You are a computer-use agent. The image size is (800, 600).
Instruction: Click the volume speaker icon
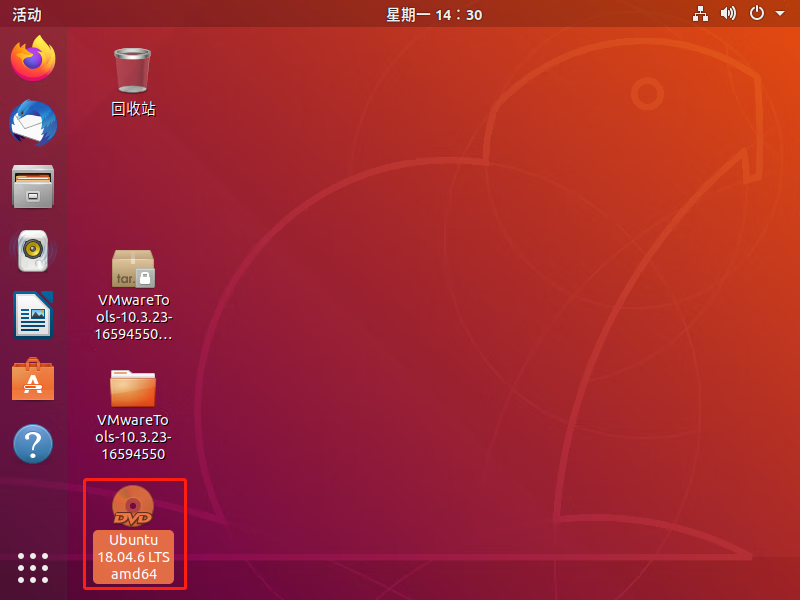click(728, 14)
